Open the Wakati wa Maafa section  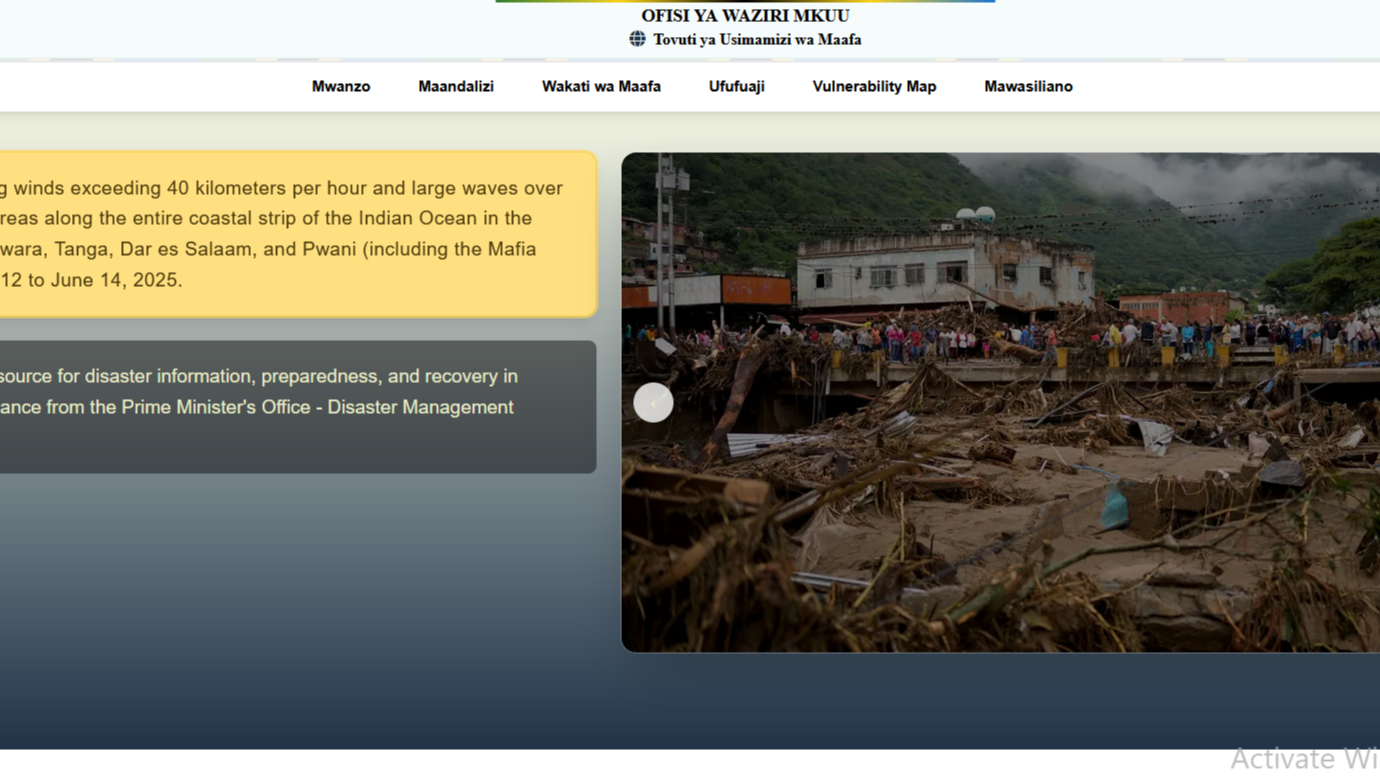[x=601, y=86]
